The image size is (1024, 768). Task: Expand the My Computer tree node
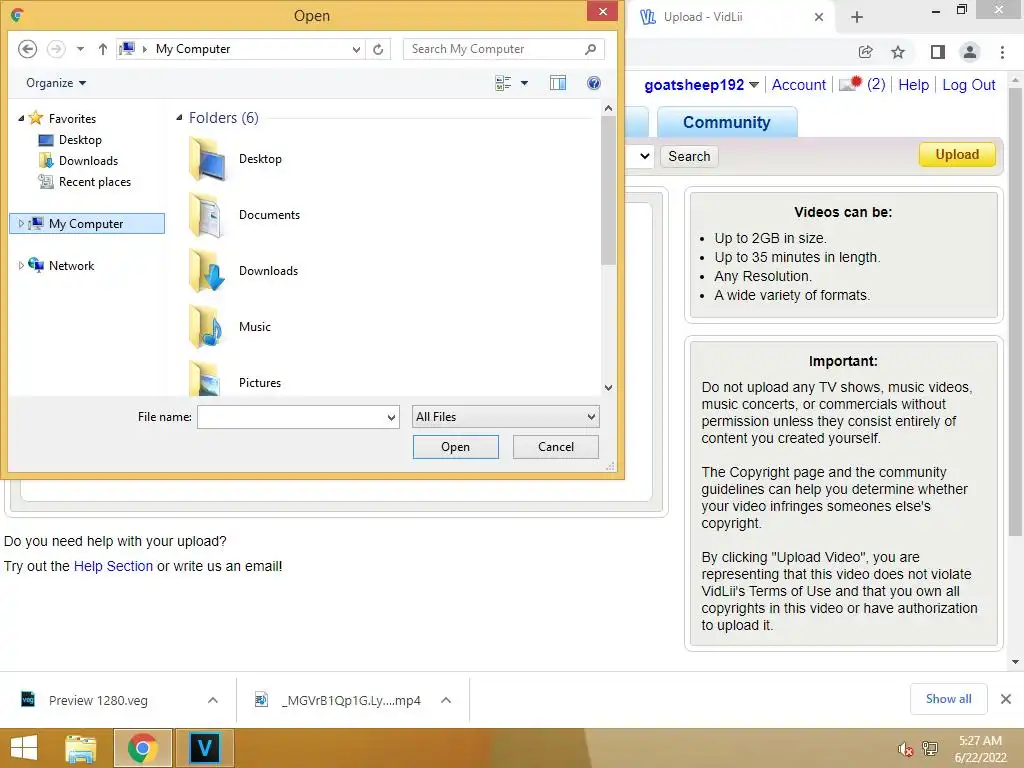tap(21, 223)
